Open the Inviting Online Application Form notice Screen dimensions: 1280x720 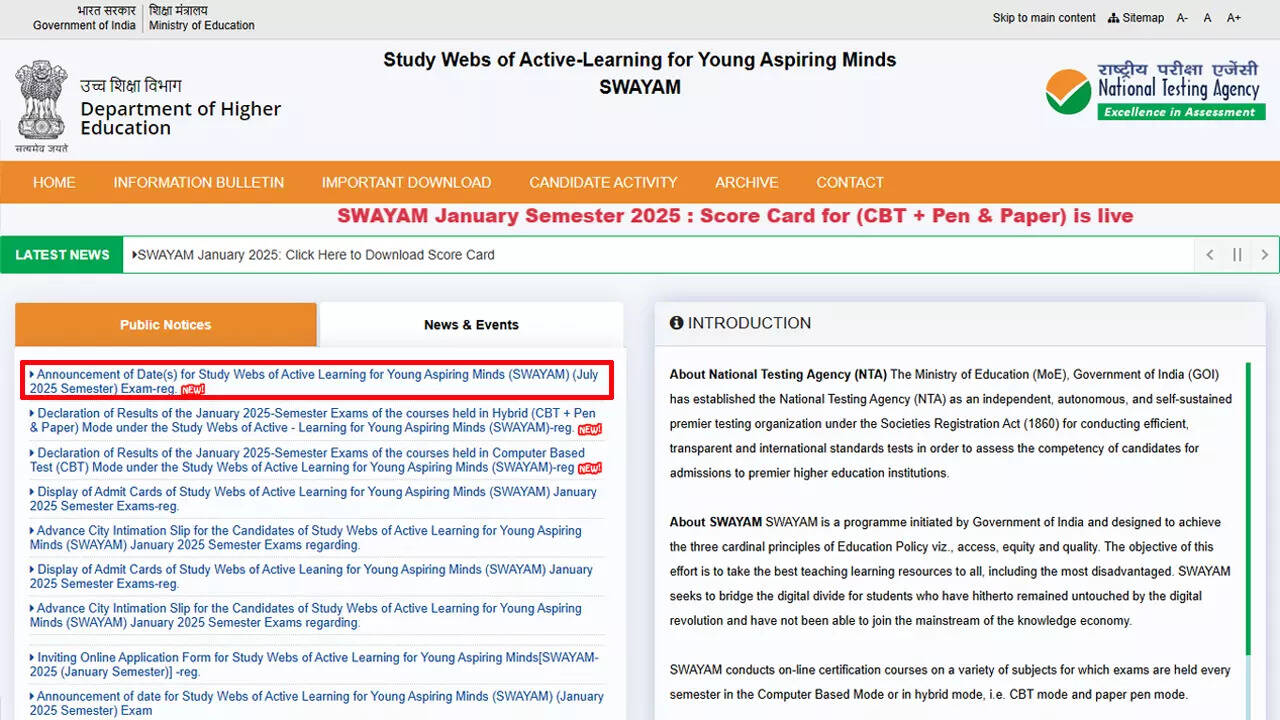(x=314, y=665)
